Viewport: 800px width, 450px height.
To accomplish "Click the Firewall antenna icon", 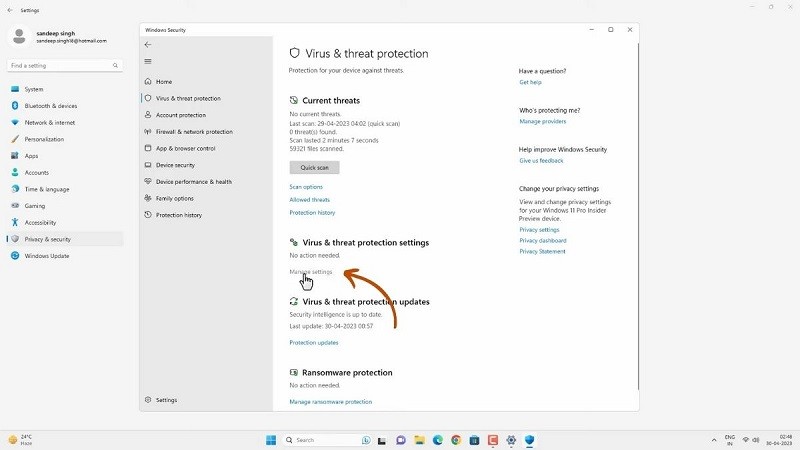I will tap(148, 132).
